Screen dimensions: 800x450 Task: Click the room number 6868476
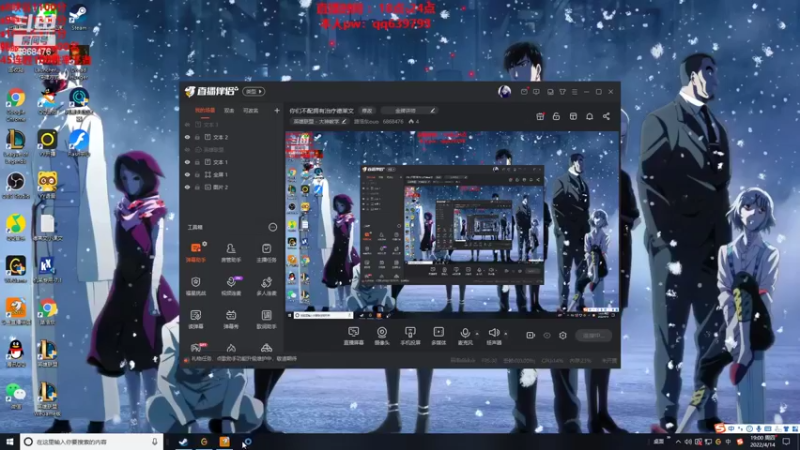[393, 121]
